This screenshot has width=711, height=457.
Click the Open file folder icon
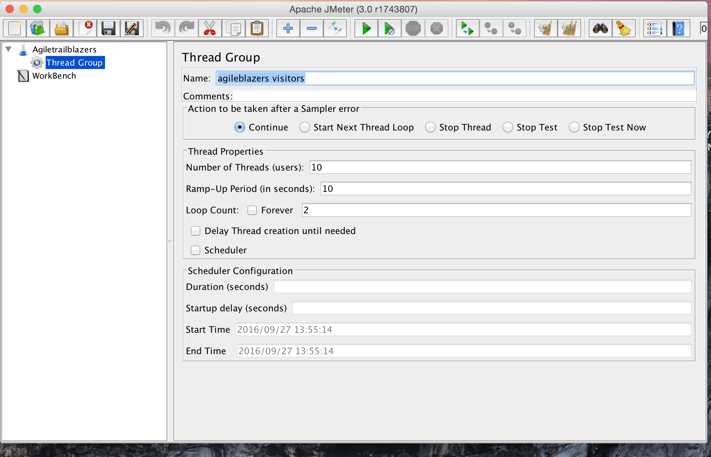(62, 28)
